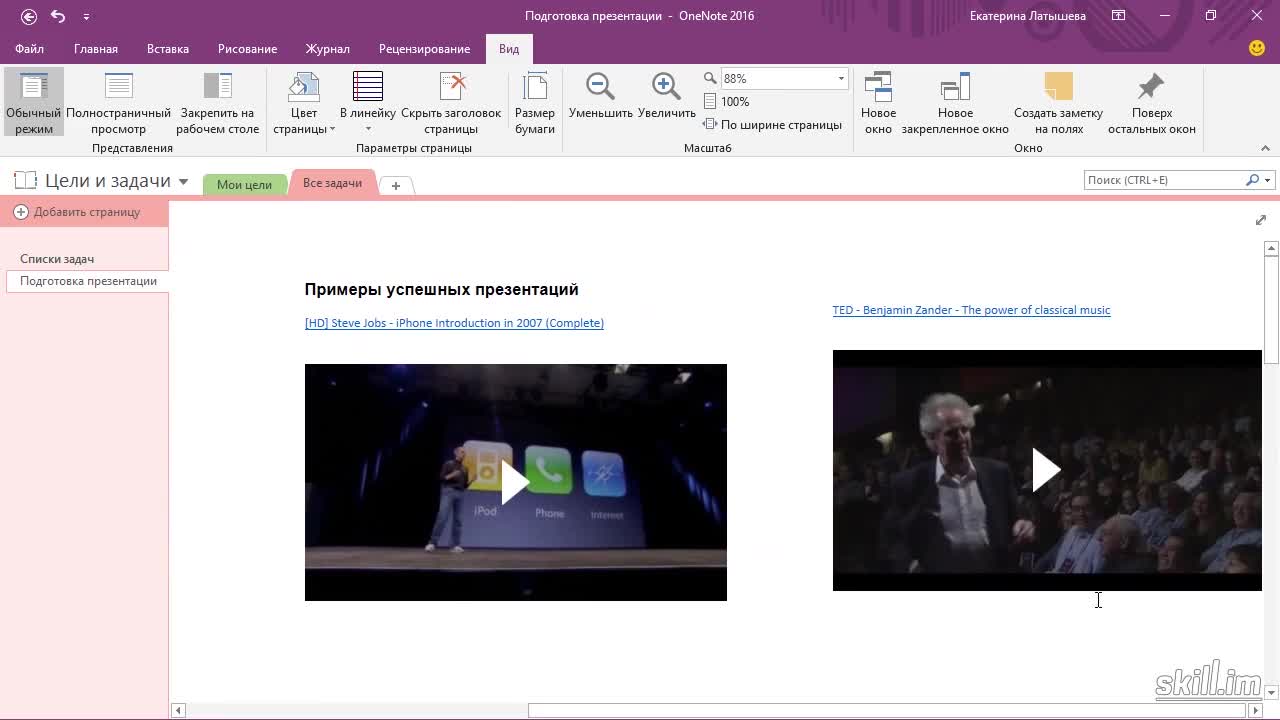Click the vertical scrollbar thumb
The height and width of the screenshot is (720, 1280).
1272,311
